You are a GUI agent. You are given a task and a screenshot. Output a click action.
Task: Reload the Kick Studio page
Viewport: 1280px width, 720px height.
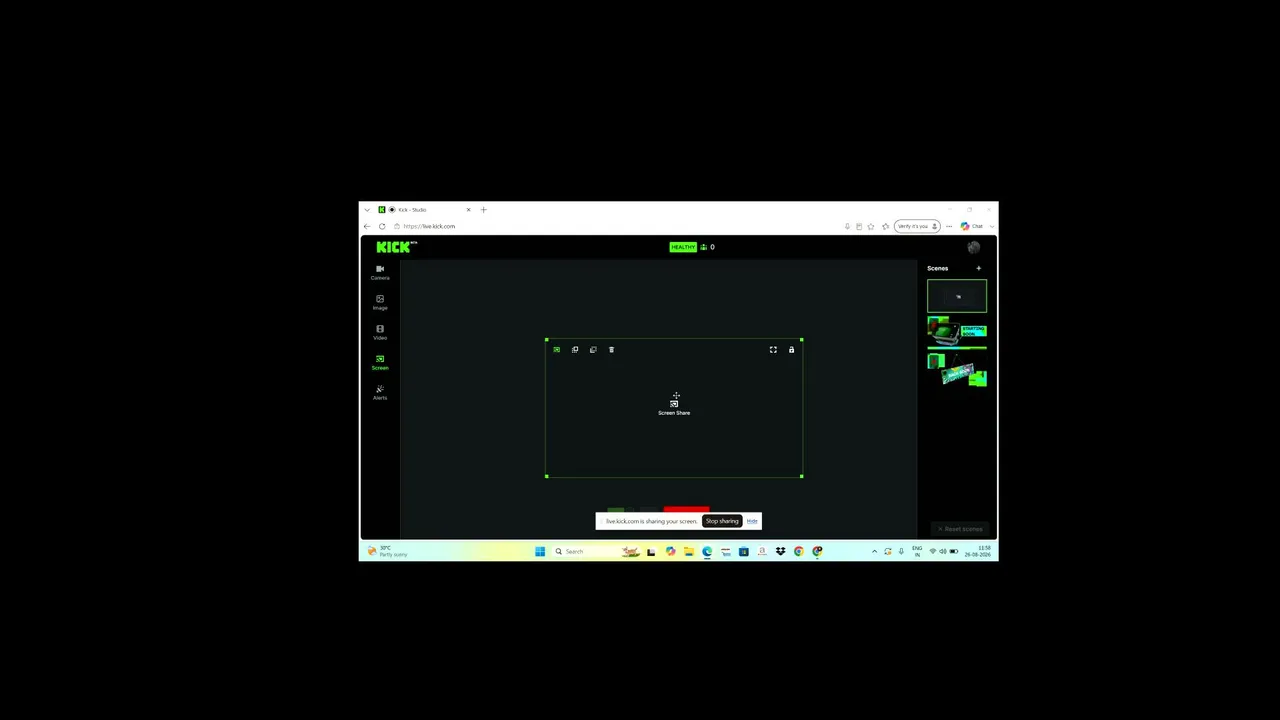382,226
